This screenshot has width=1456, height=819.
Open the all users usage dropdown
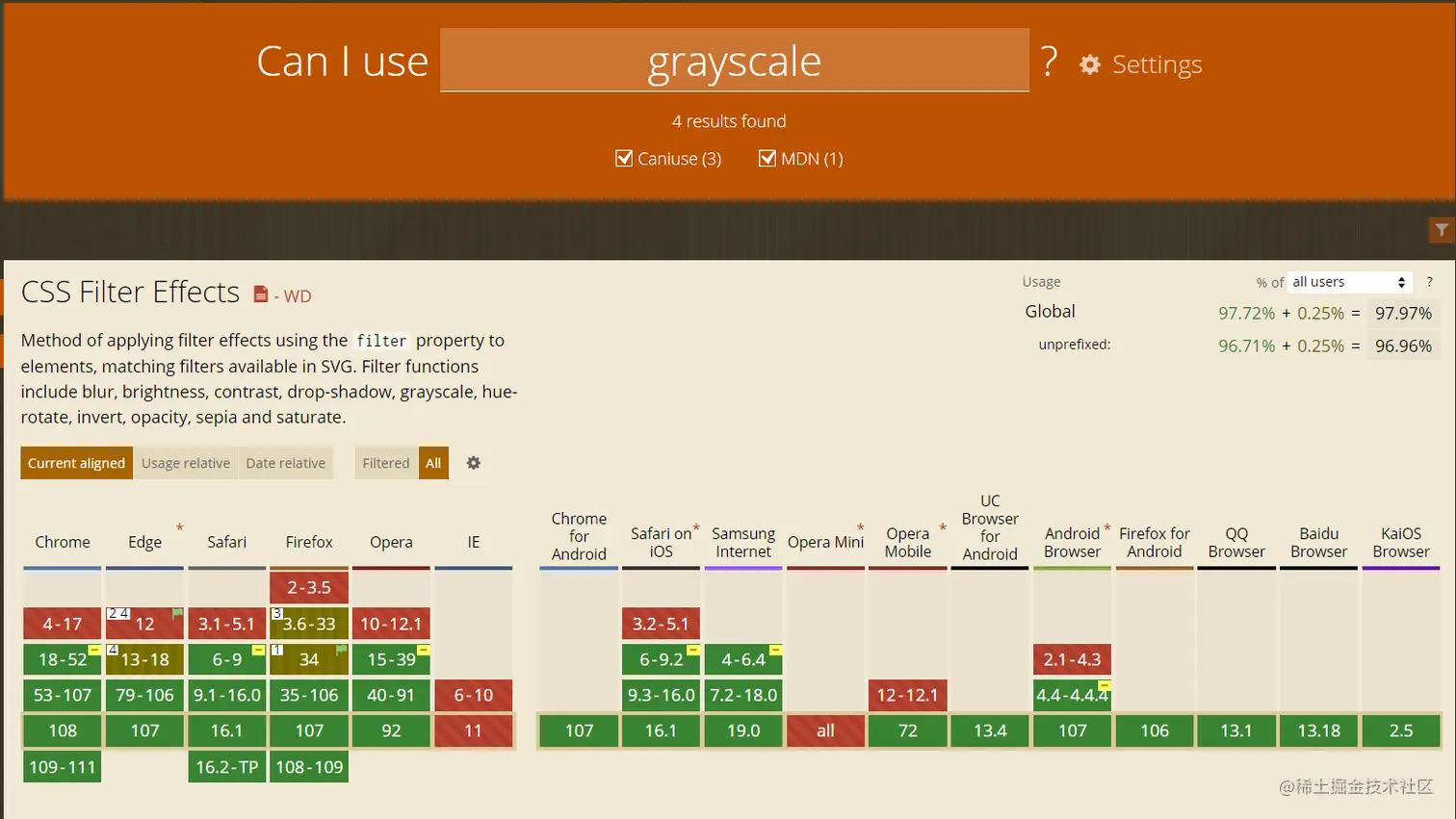click(x=1349, y=282)
